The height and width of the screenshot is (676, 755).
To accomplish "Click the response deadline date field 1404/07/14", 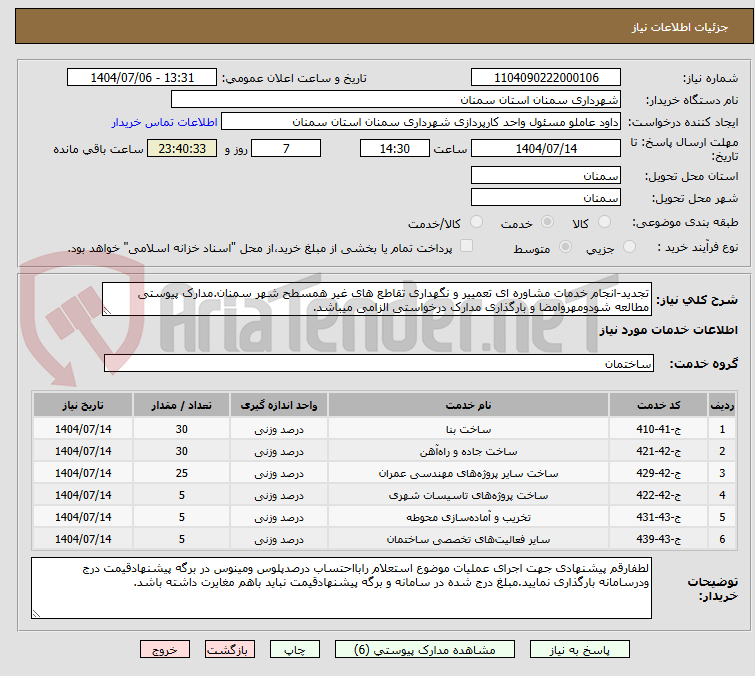I will pyautogui.click(x=546, y=148).
